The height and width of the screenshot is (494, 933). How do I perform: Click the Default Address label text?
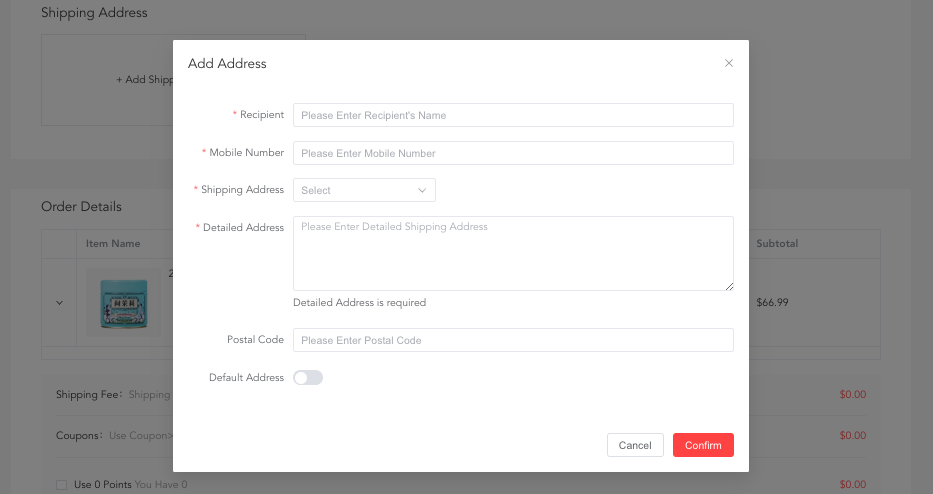click(x=246, y=378)
